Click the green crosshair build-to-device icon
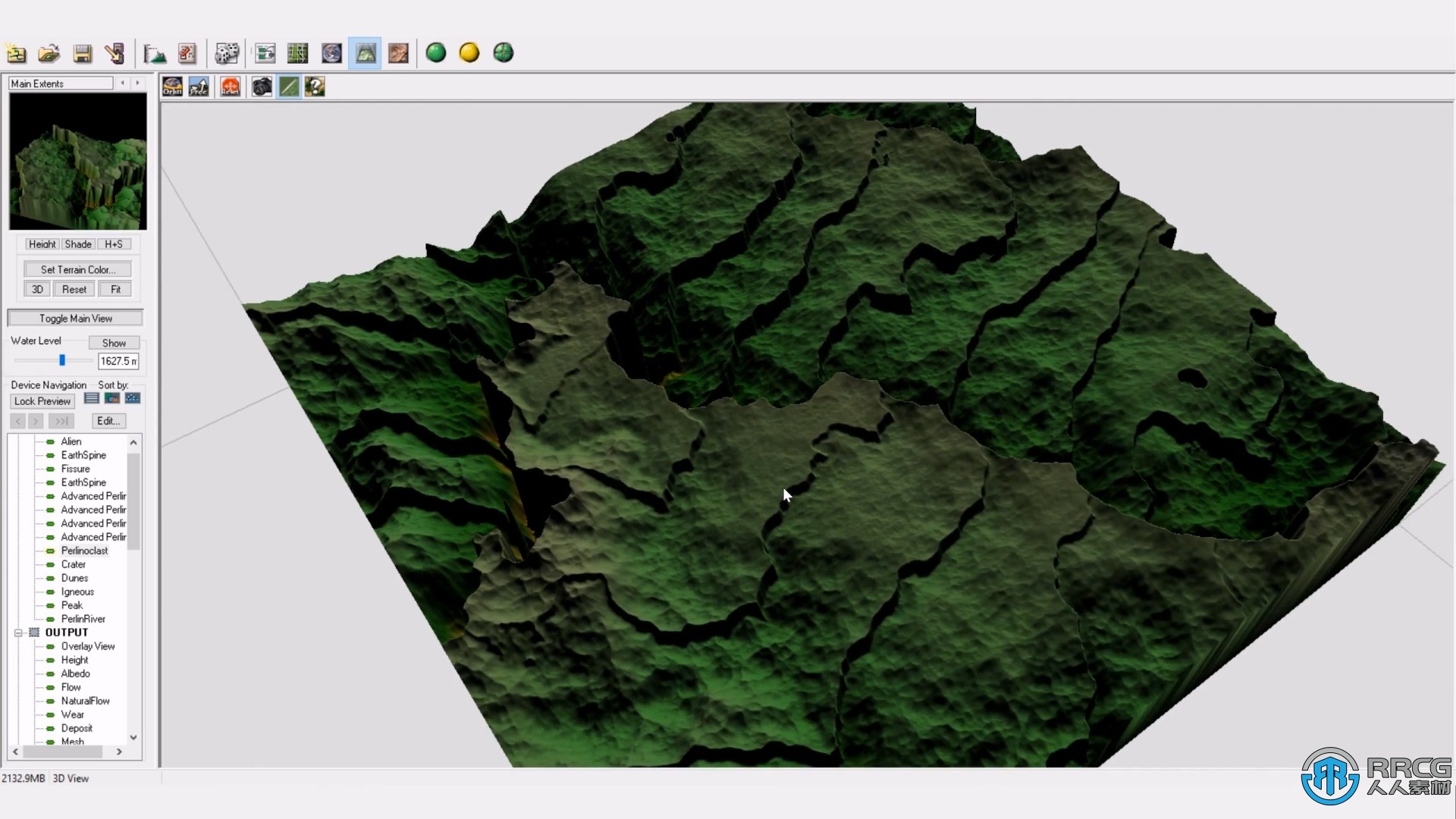 point(504,52)
